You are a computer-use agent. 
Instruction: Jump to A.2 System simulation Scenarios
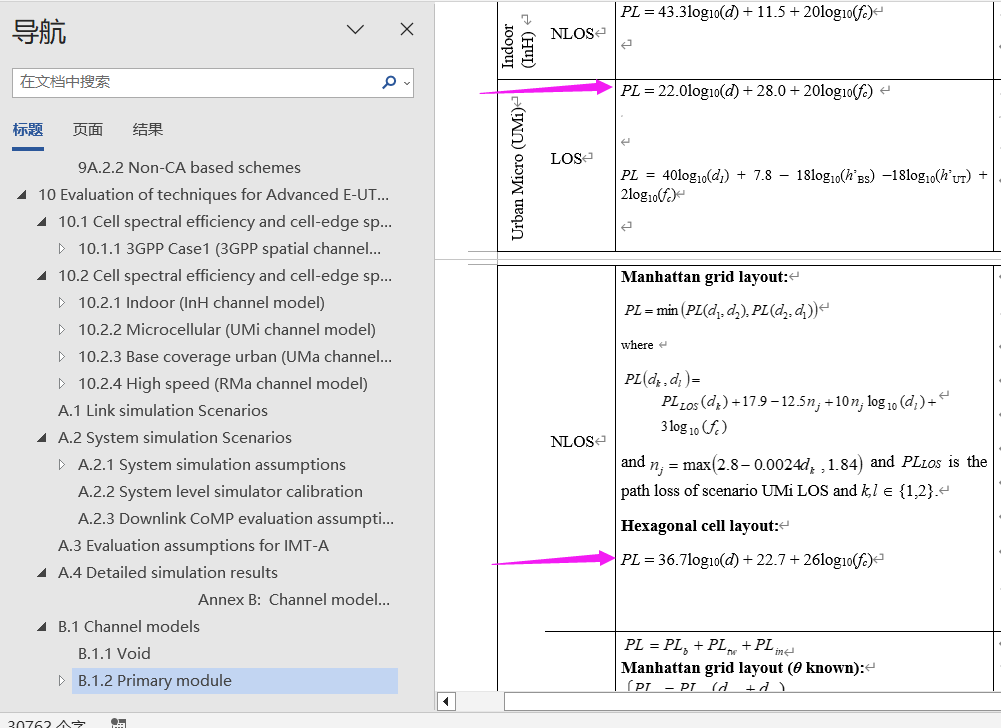pyautogui.click(x=174, y=438)
